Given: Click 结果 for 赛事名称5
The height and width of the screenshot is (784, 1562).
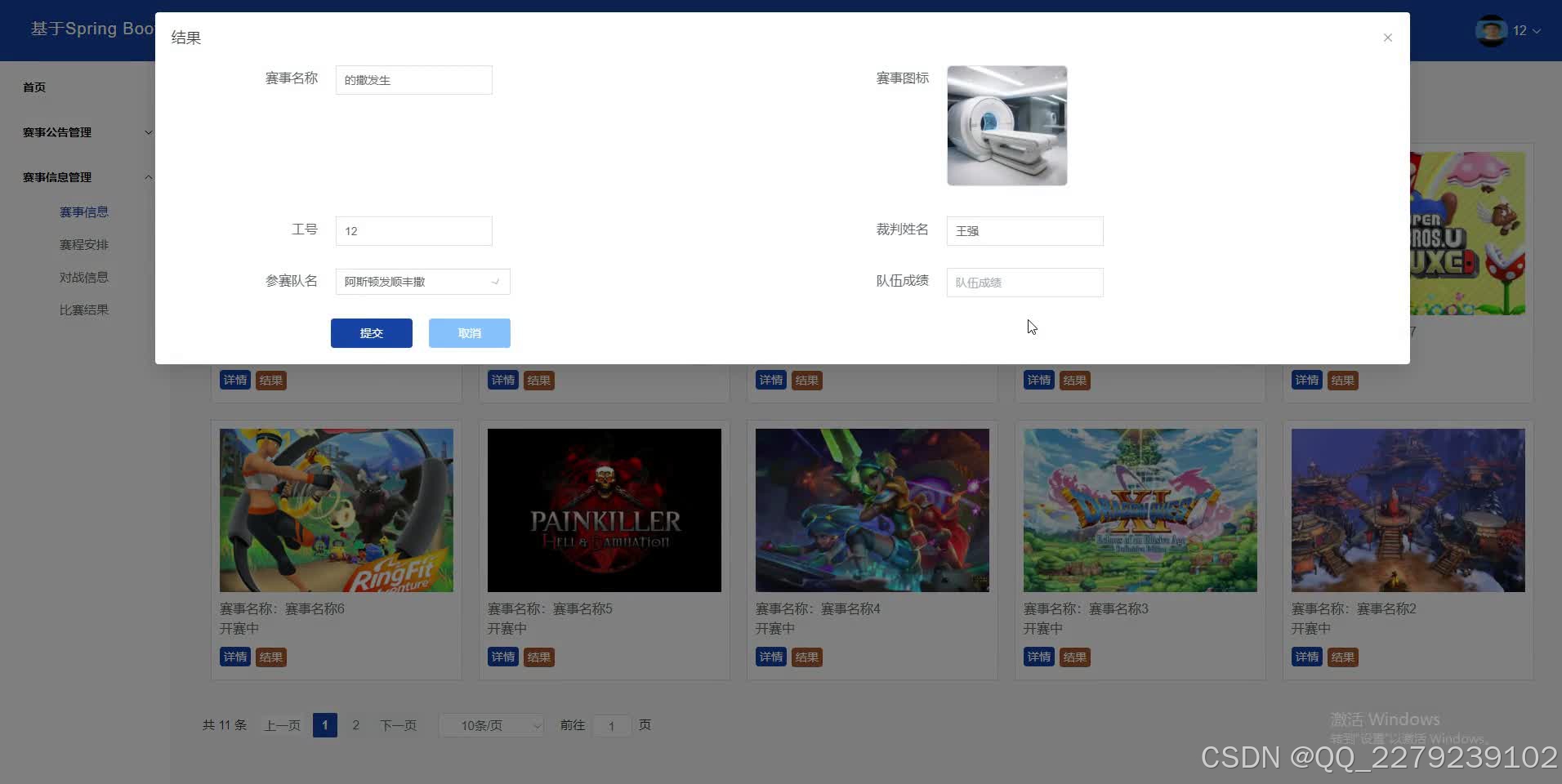Looking at the screenshot, I should 539,657.
